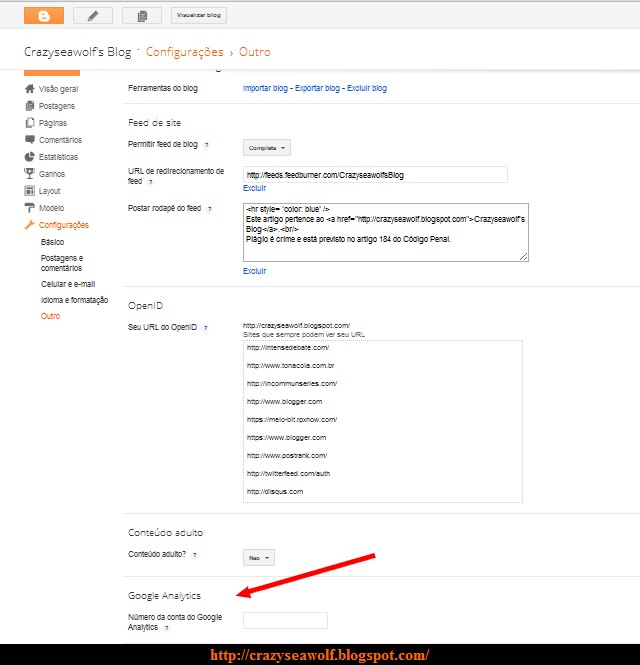Click the Ganhos trophy icon
Viewport: 640px width, 665px height.
30,173
